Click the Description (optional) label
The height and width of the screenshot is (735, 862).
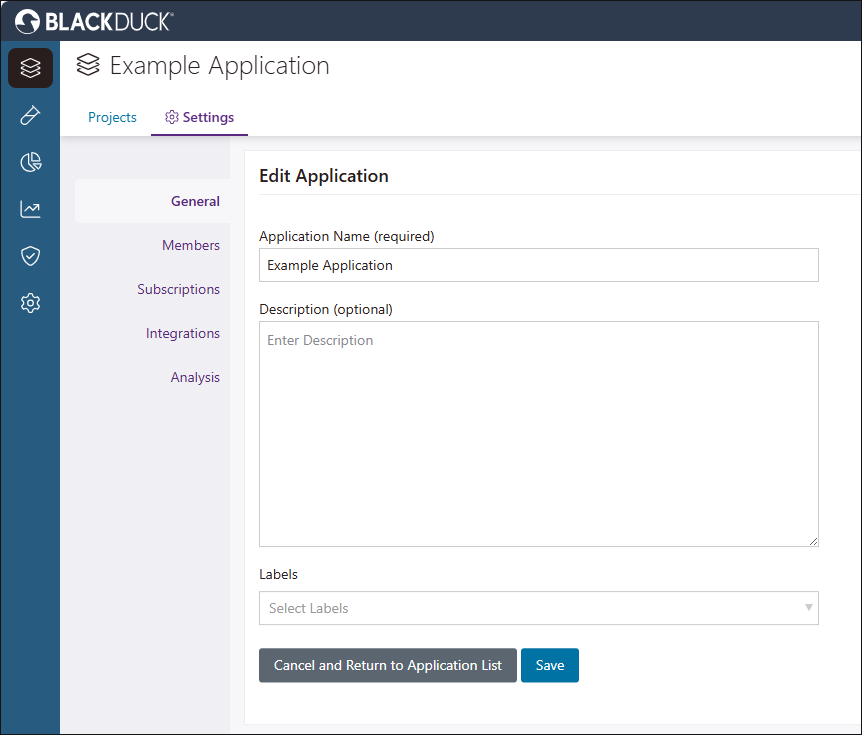326,309
